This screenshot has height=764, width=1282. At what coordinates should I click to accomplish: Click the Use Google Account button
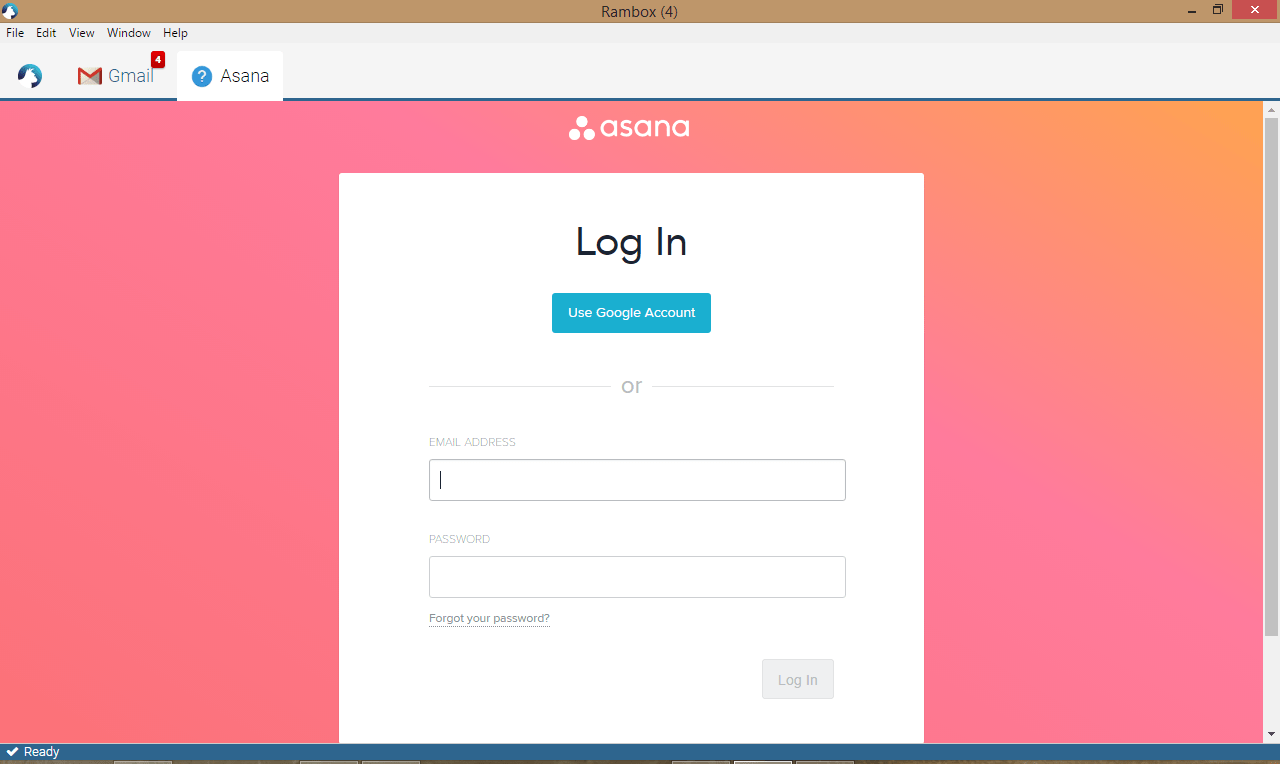[631, 313]
